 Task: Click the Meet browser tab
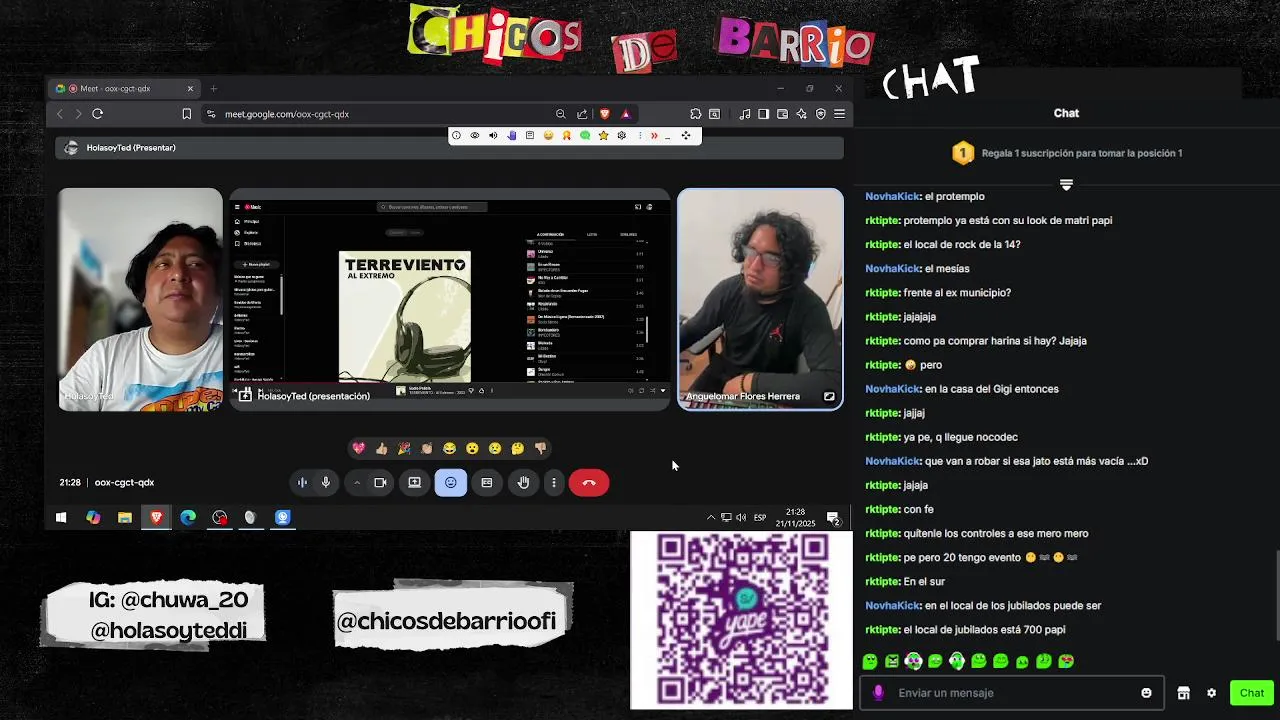124,88
